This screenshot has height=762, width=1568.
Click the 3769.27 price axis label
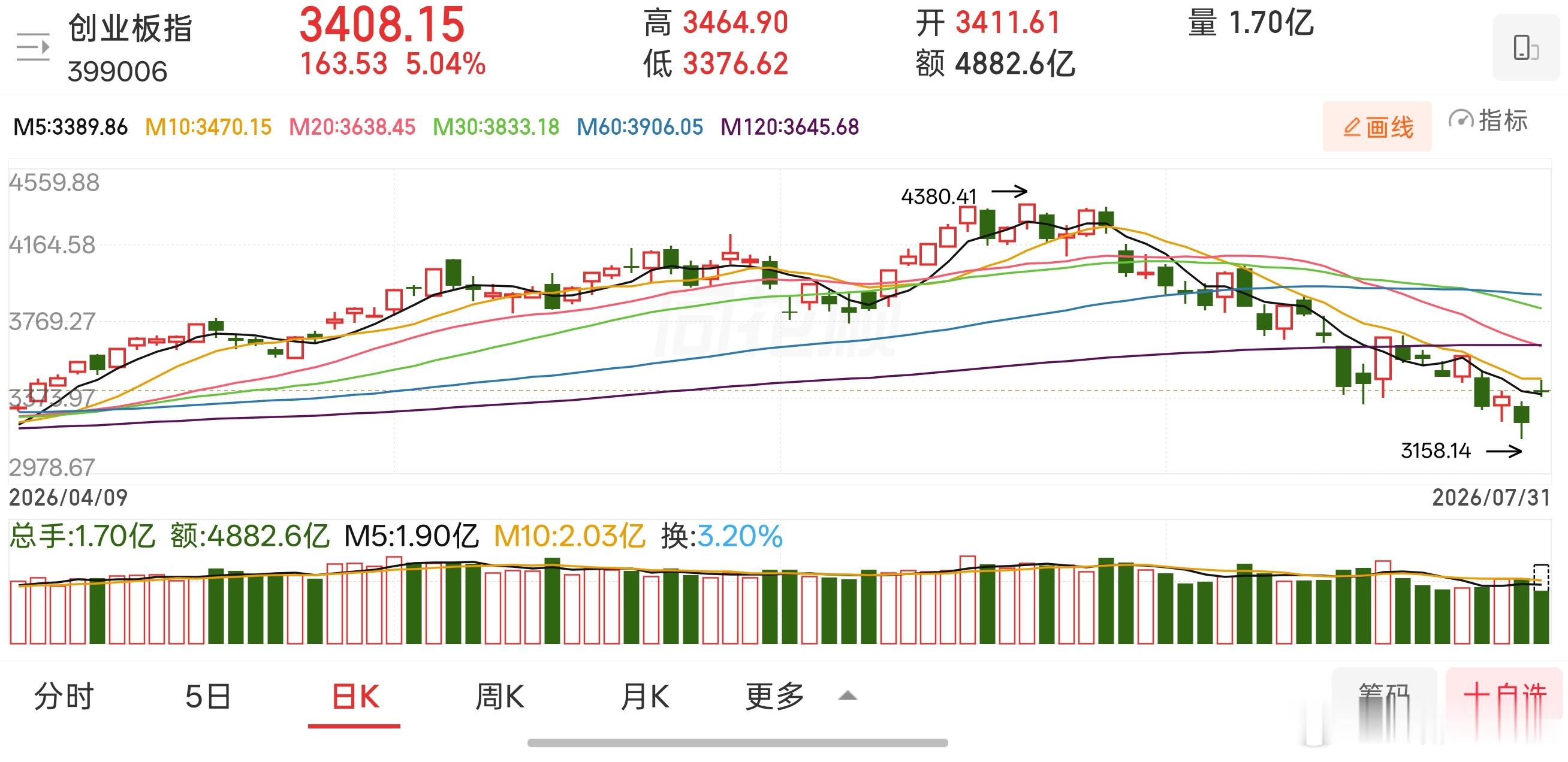pos(52,322)
